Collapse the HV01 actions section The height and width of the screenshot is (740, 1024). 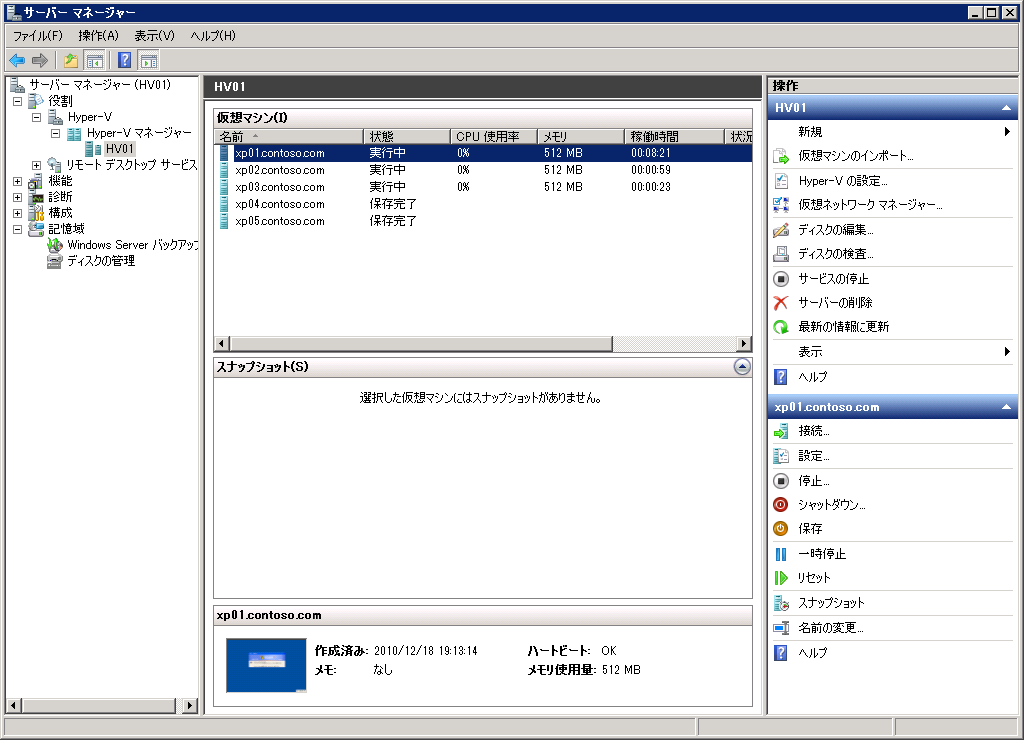pyautogui.click(x=1006, y=108)
